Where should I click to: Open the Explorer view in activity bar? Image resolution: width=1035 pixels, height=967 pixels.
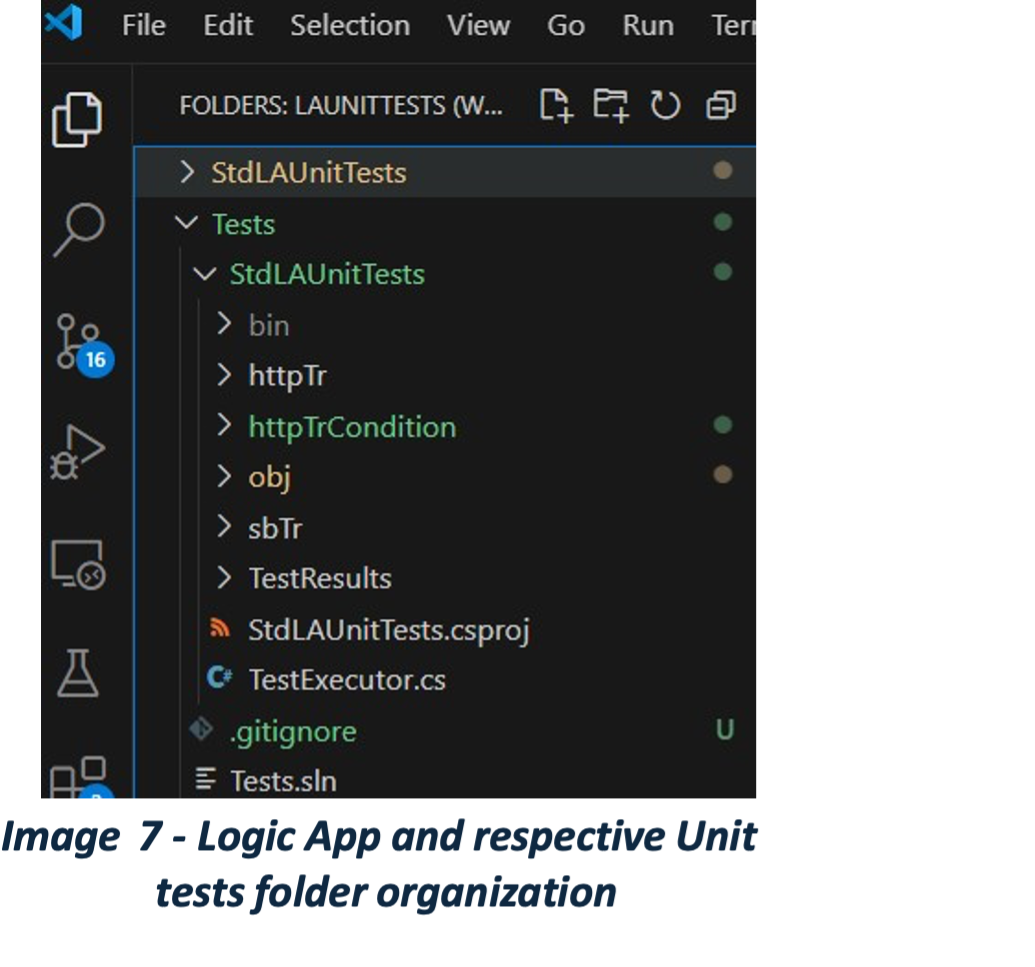pos(77,119)
